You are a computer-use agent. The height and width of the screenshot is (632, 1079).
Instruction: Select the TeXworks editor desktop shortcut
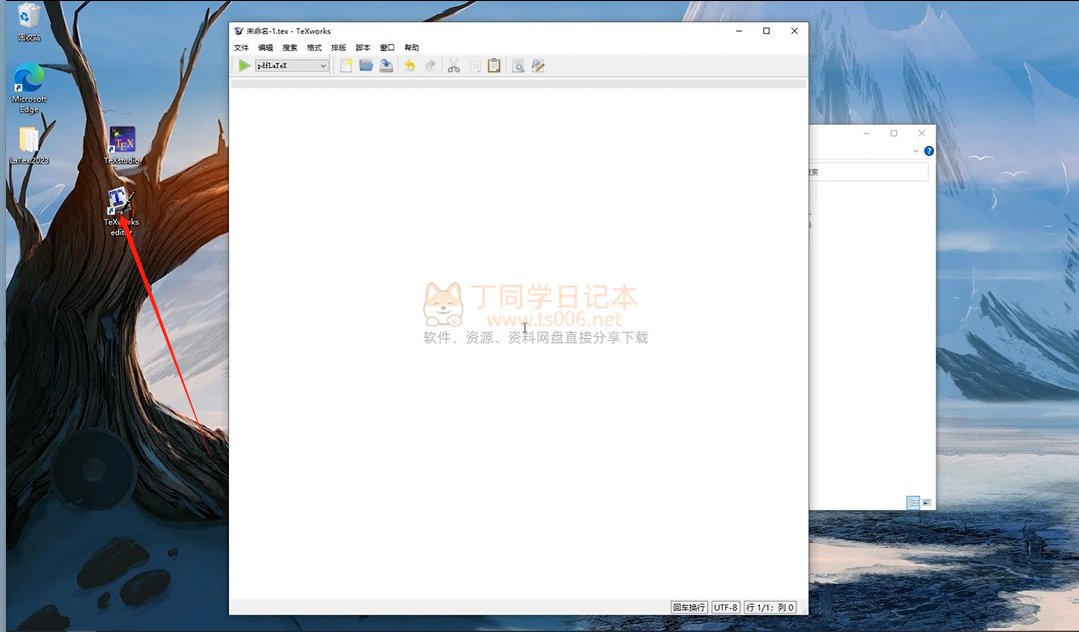(x=121, y=212)
